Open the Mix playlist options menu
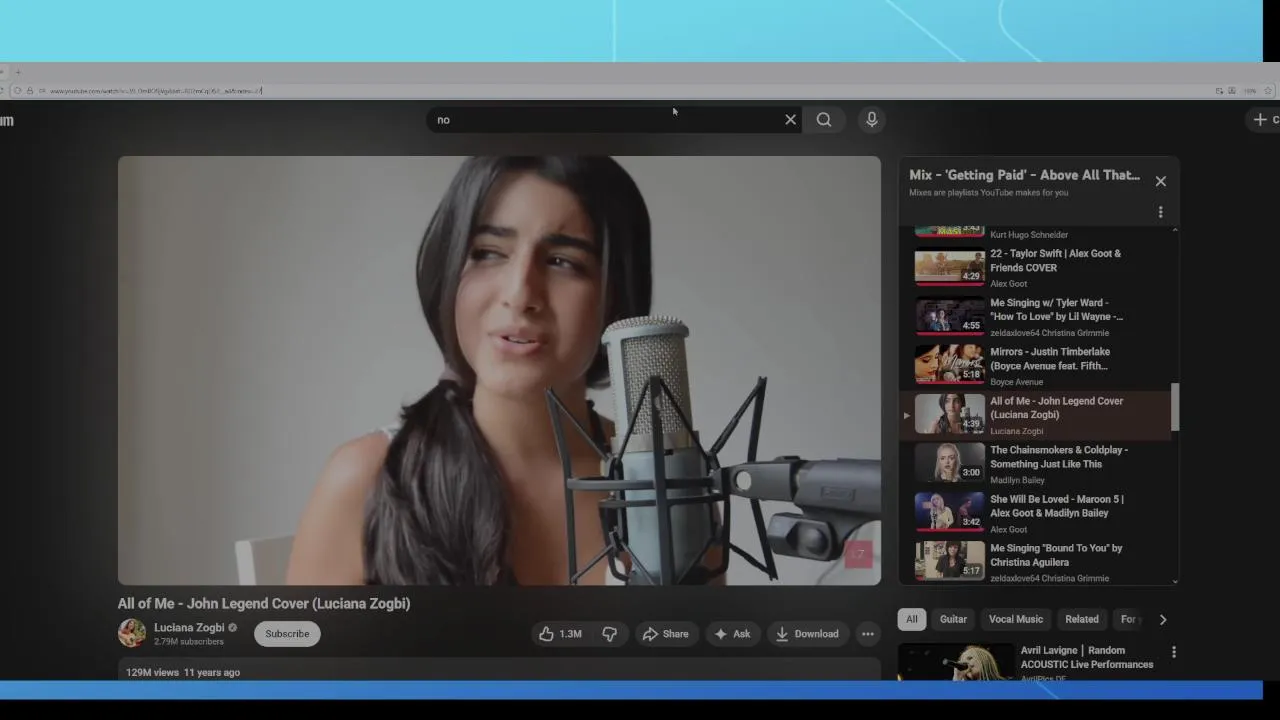Image resolution: width=1280 pixels, height=720 pixels. (1161, 212)
